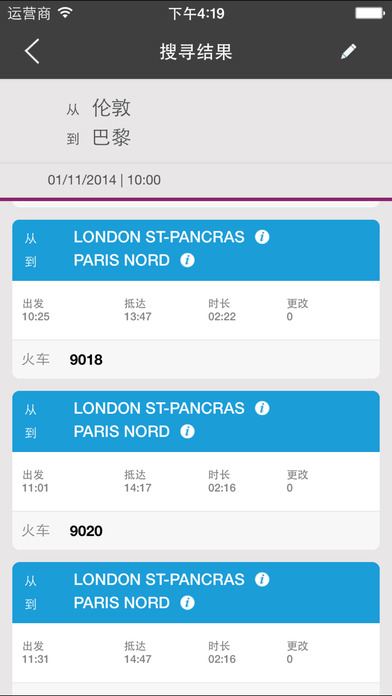Tap the origin city 伦敦
The height and width of the screenshot is (696, 392).
(111, 108)
